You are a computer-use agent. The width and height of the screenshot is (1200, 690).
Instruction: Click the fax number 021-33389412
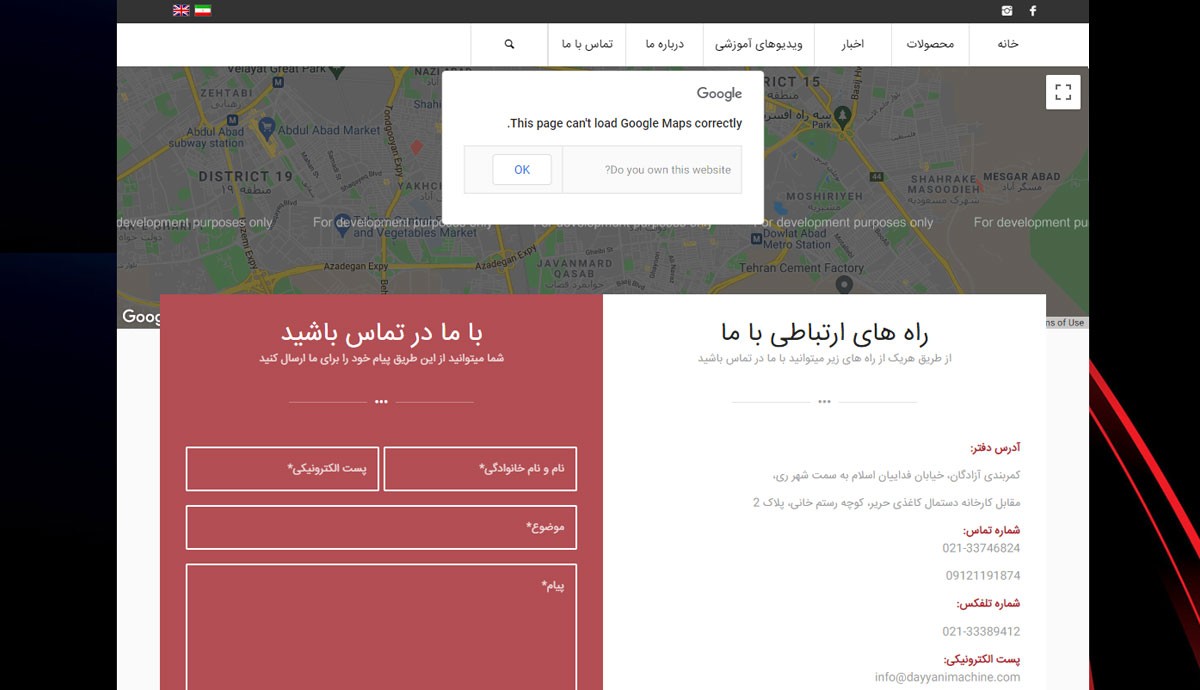[x=981, y=632]
